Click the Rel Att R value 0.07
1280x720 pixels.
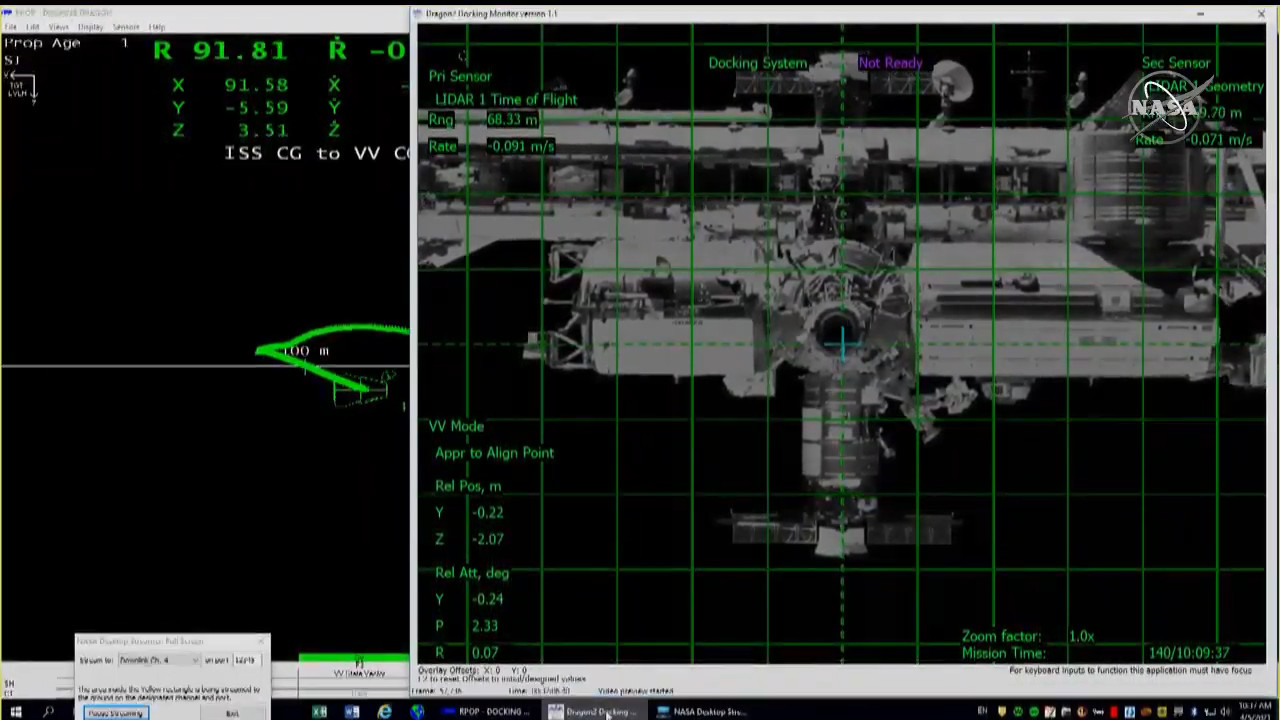485,653
